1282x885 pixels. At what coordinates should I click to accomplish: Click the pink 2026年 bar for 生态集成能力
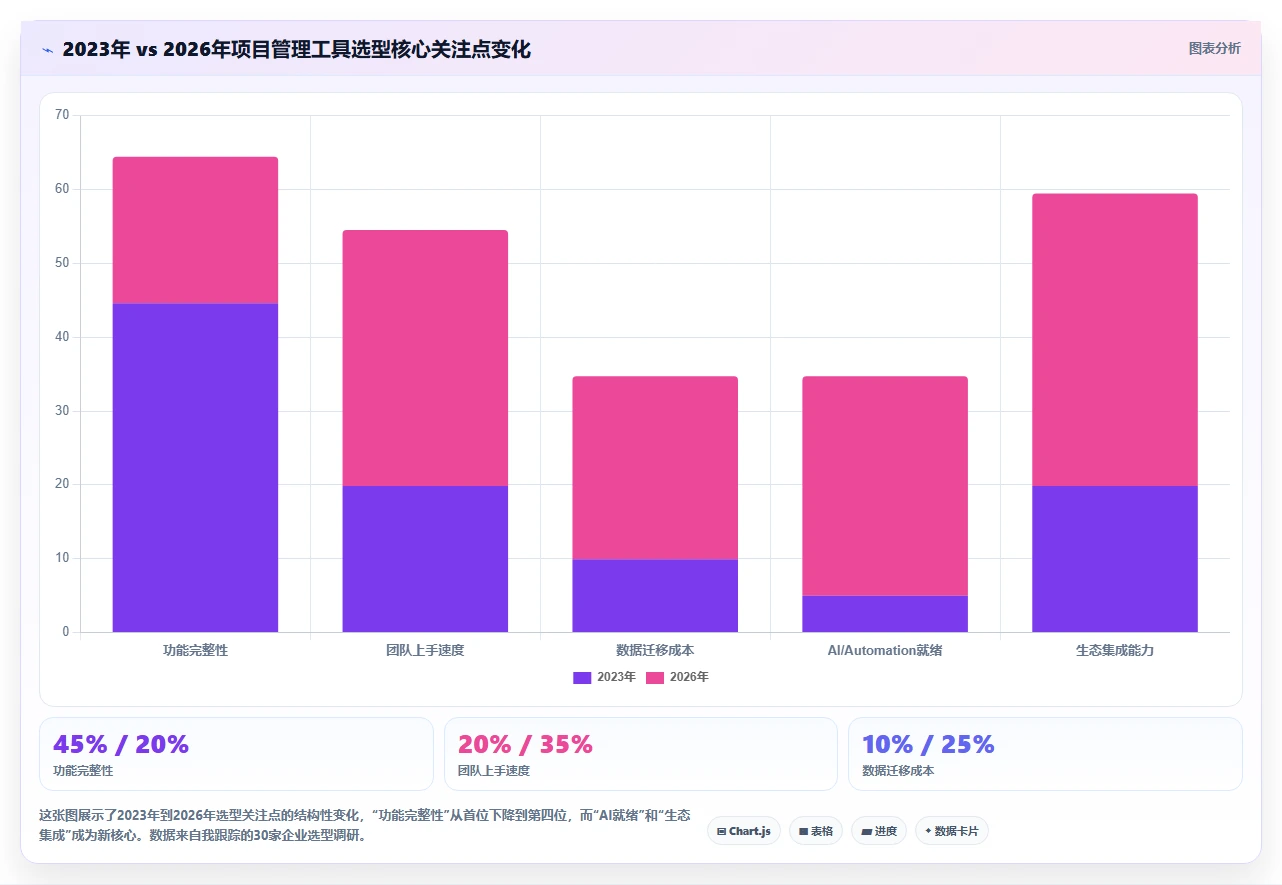click(1115, 340)
